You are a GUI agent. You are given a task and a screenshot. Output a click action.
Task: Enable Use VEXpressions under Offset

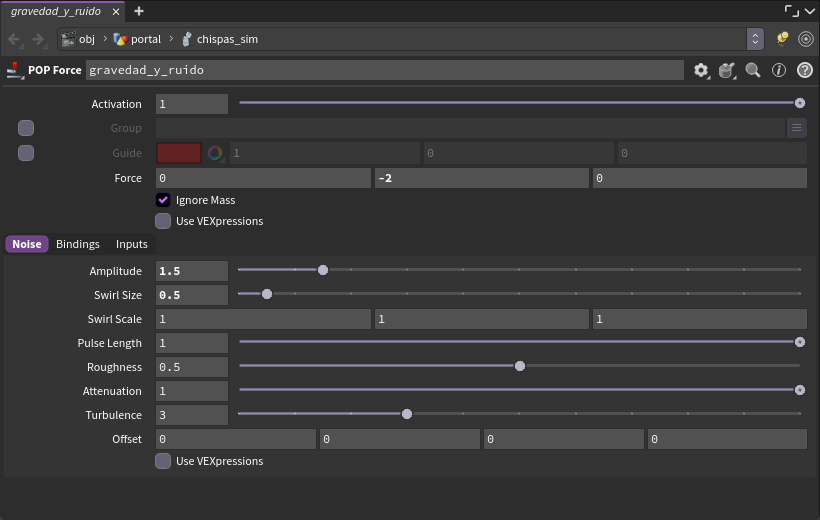click(x=163, y=461)
